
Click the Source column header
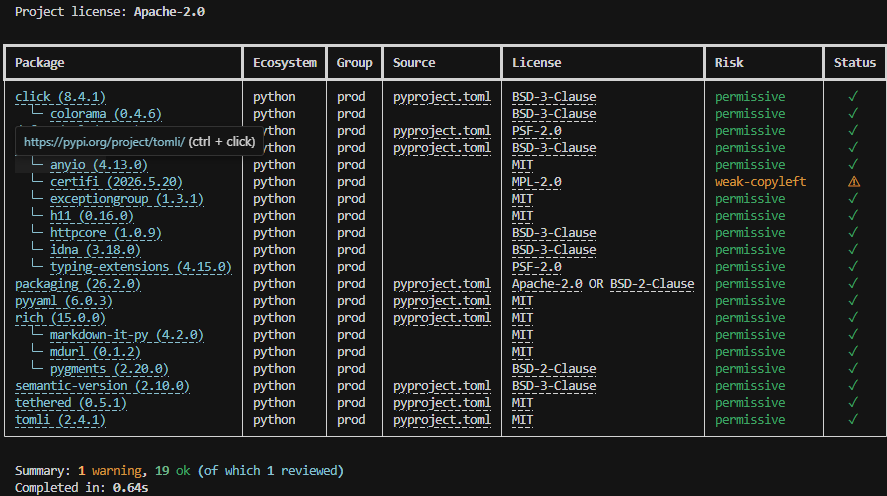pyautogui.click(x=414, y=63)
